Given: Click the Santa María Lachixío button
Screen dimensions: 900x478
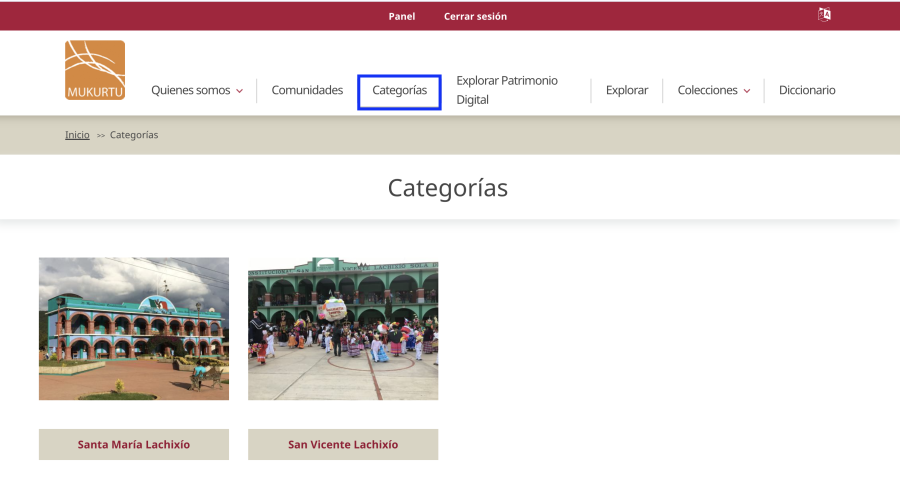Looking at the screenshot, I should pos(134,444).
